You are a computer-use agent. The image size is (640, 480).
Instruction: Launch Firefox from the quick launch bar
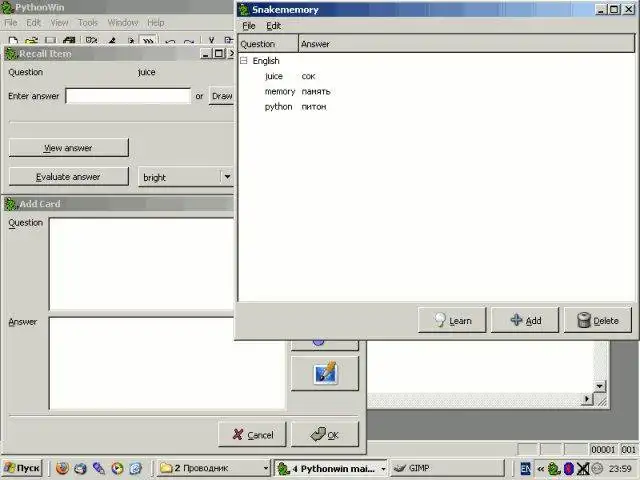(x=62, y=468)
